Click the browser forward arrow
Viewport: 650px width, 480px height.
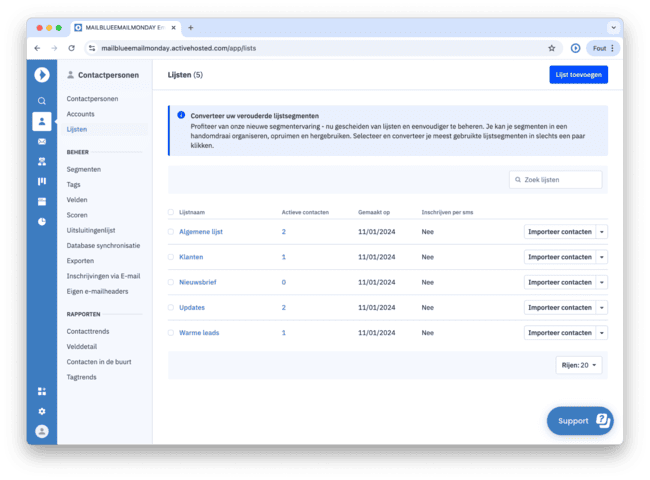[x=54, y=48]
